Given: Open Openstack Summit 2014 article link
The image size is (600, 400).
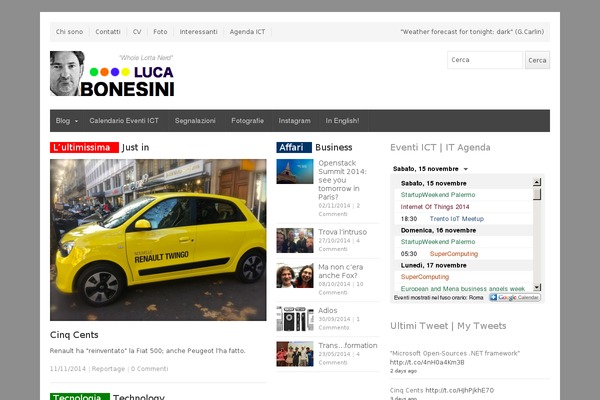Looking at the screenshot, I should point(342,180).
